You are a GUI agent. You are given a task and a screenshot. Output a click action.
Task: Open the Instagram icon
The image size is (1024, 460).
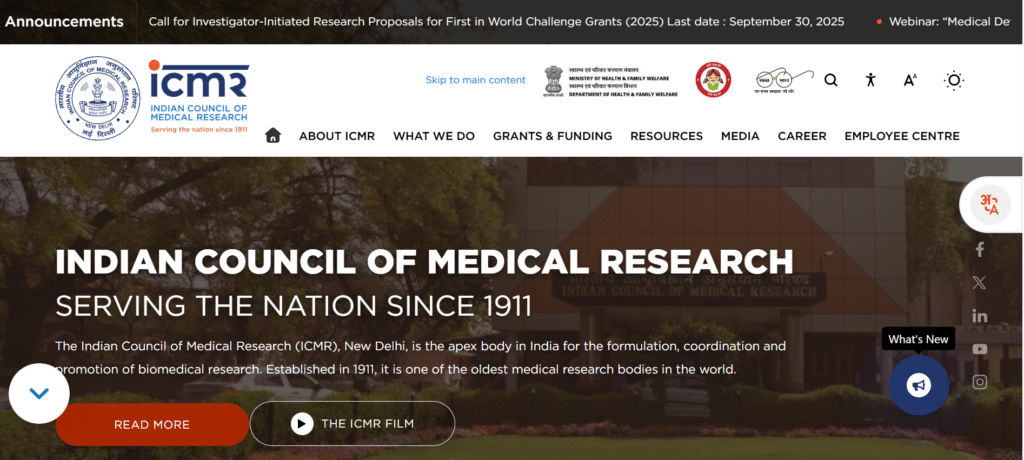point(980,382)
